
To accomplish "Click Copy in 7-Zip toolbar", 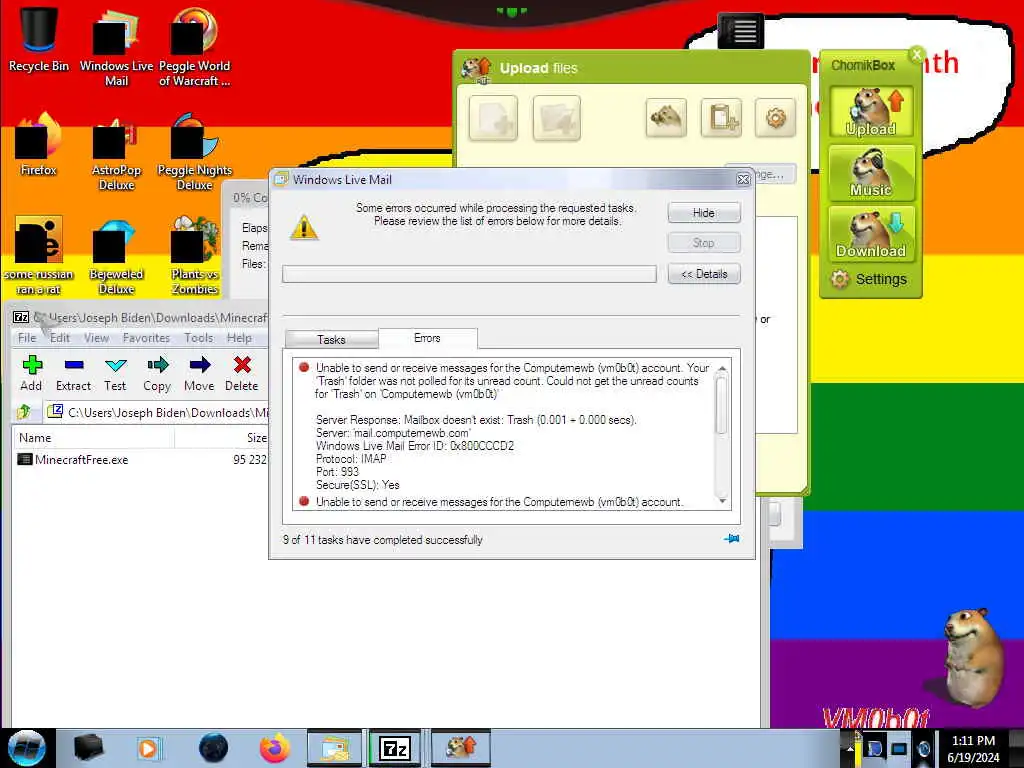I will (157, 374).
